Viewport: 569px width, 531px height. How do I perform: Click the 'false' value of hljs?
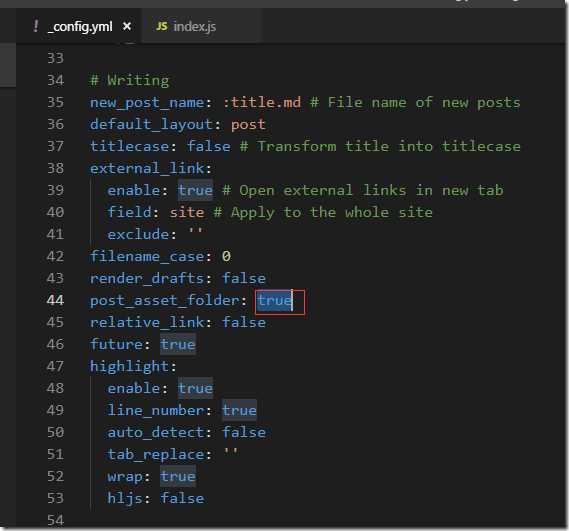pos(182,498)
